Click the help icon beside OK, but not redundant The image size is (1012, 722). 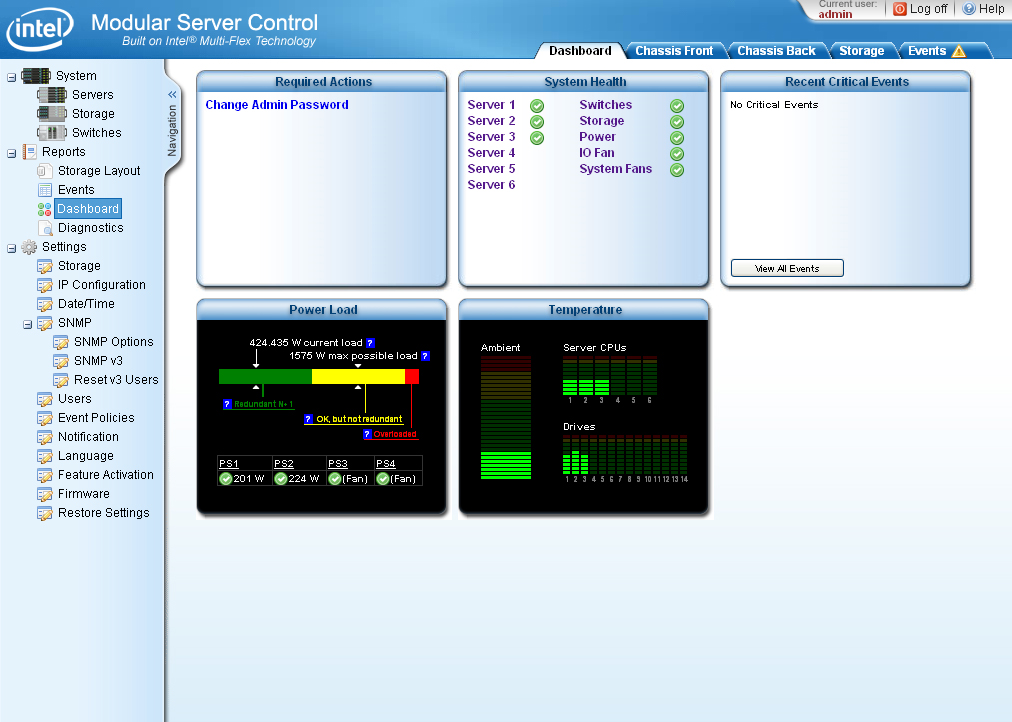pyautogui.click(x=309, y=419)
